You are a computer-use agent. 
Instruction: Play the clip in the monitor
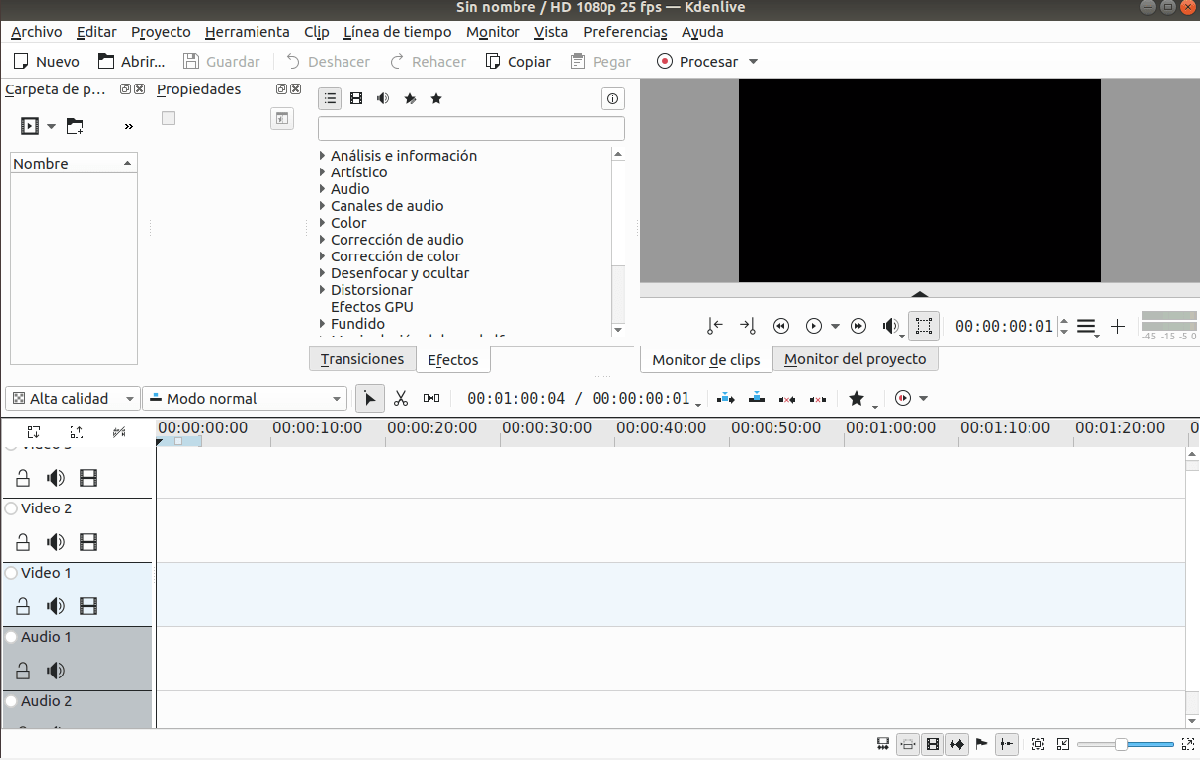(813, 325)
